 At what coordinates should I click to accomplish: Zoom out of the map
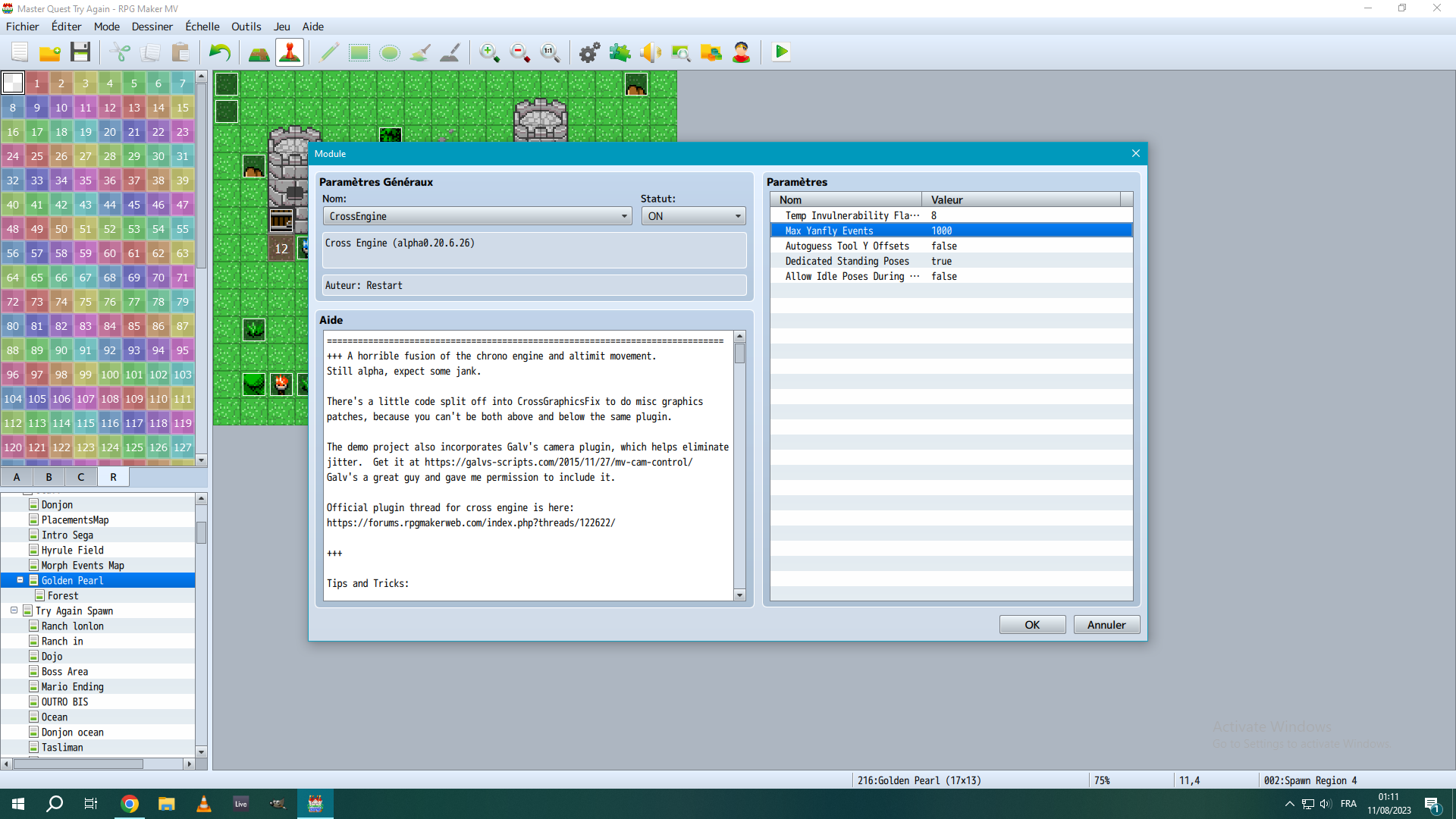[520, 52]
